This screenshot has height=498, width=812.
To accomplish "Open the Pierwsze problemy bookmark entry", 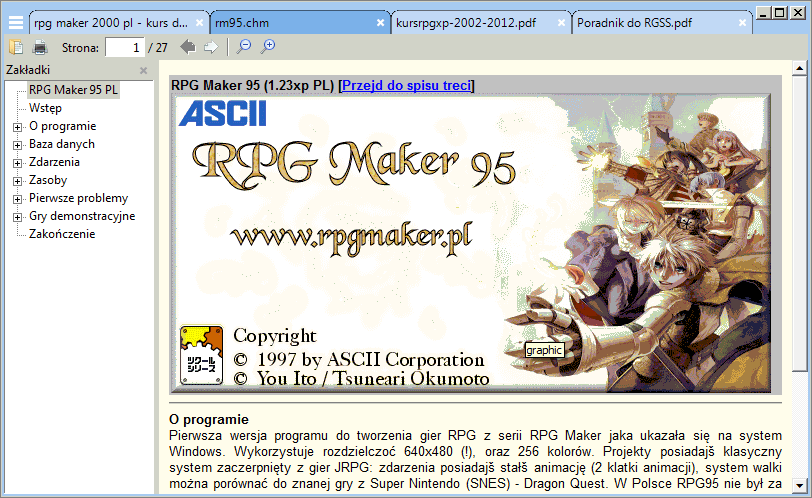I will coord(78,198).
